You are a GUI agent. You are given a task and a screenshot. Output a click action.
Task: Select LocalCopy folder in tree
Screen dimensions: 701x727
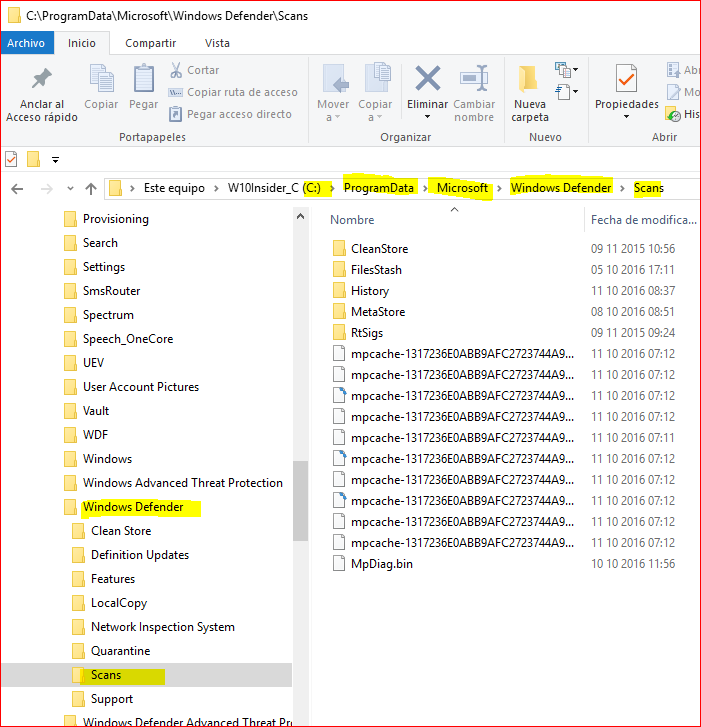(119, 603)
